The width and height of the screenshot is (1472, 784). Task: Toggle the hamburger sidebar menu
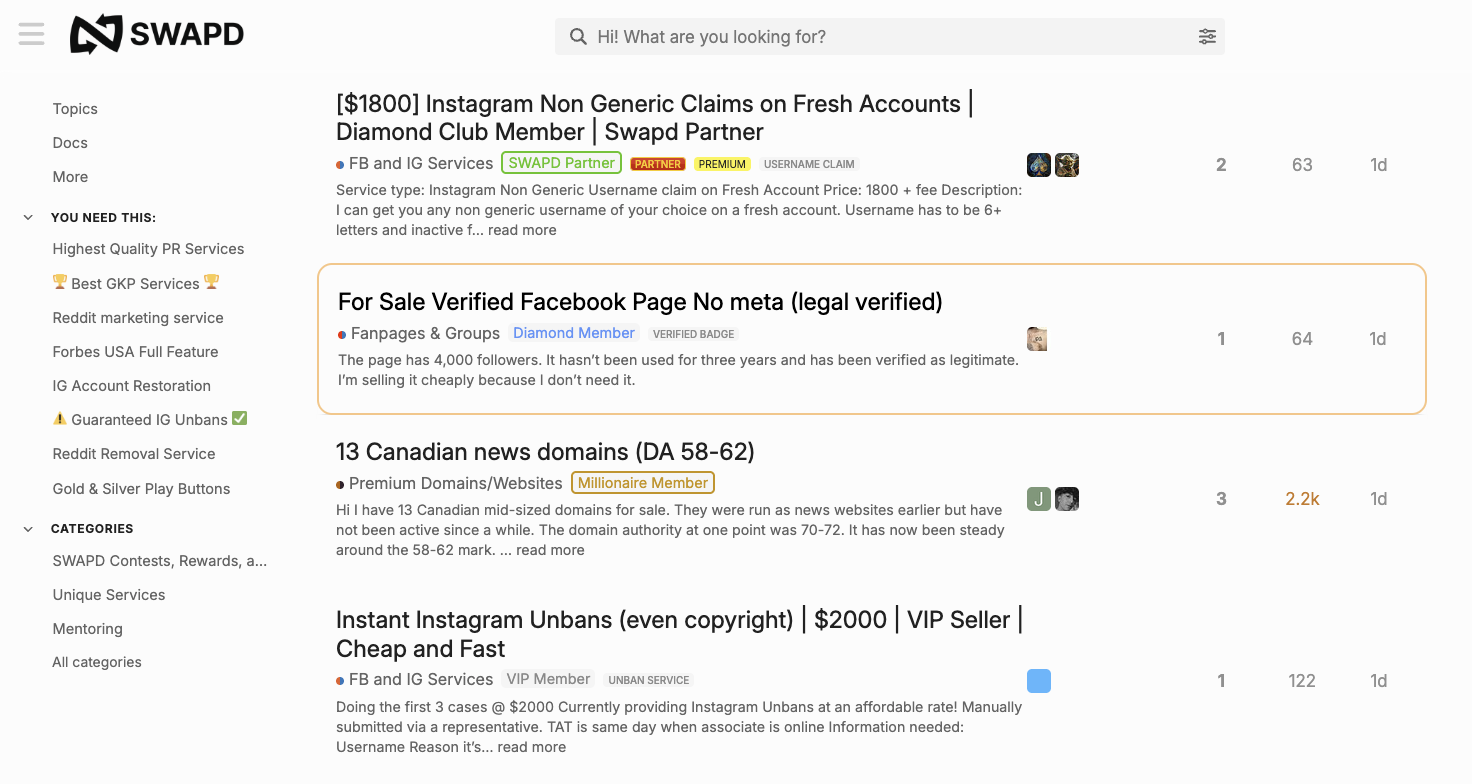32,35
